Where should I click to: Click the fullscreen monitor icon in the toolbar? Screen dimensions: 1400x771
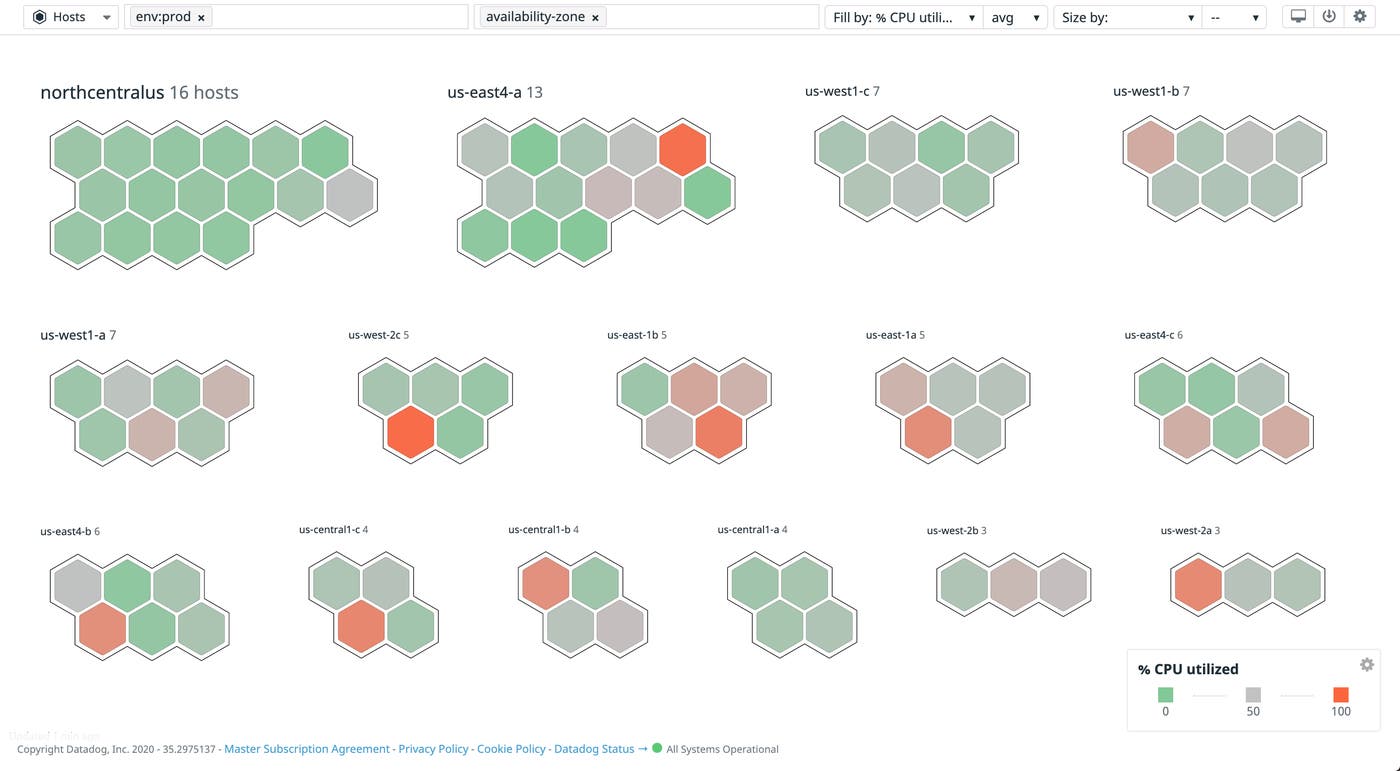[1297, 16]
